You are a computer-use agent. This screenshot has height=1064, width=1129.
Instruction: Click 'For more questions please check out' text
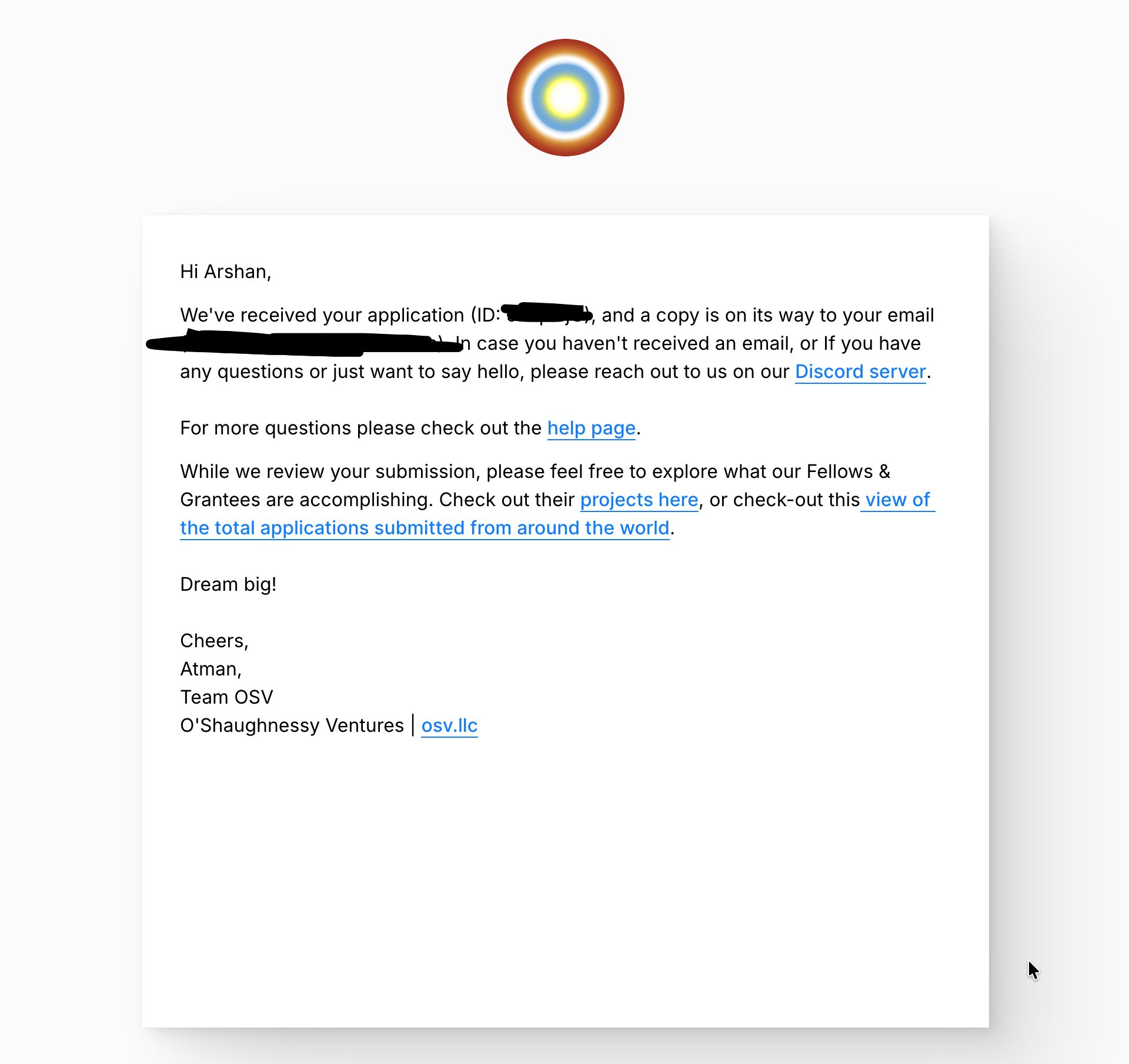(360, 429)
